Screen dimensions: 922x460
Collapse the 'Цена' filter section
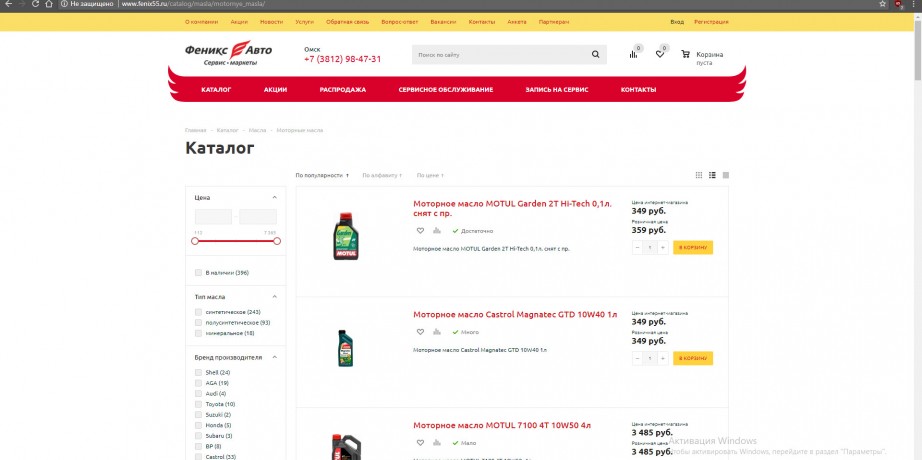pos(275,198)
